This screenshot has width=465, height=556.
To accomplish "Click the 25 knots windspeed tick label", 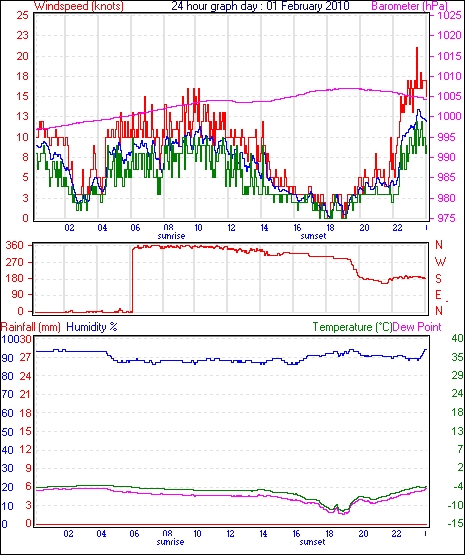I will pyautogui.click(x=23, y=16).
